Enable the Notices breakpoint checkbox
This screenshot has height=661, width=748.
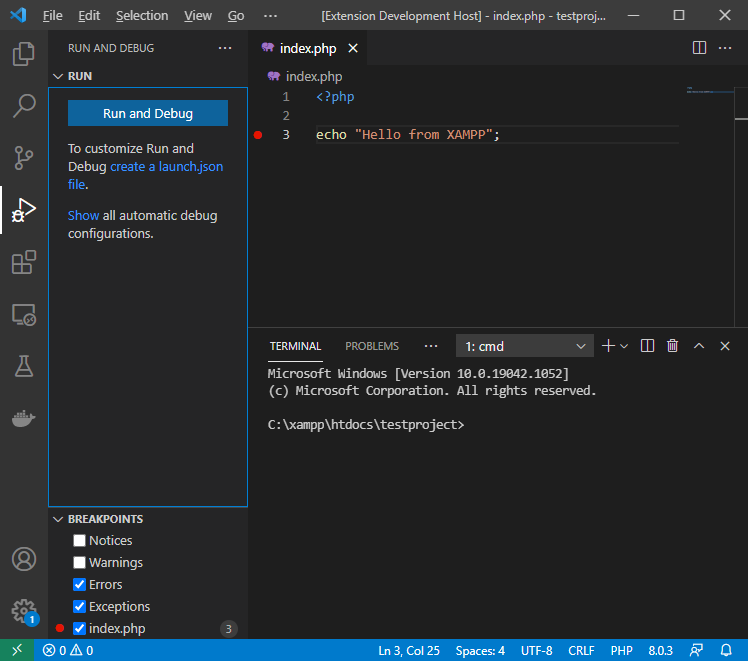(79, 540)
